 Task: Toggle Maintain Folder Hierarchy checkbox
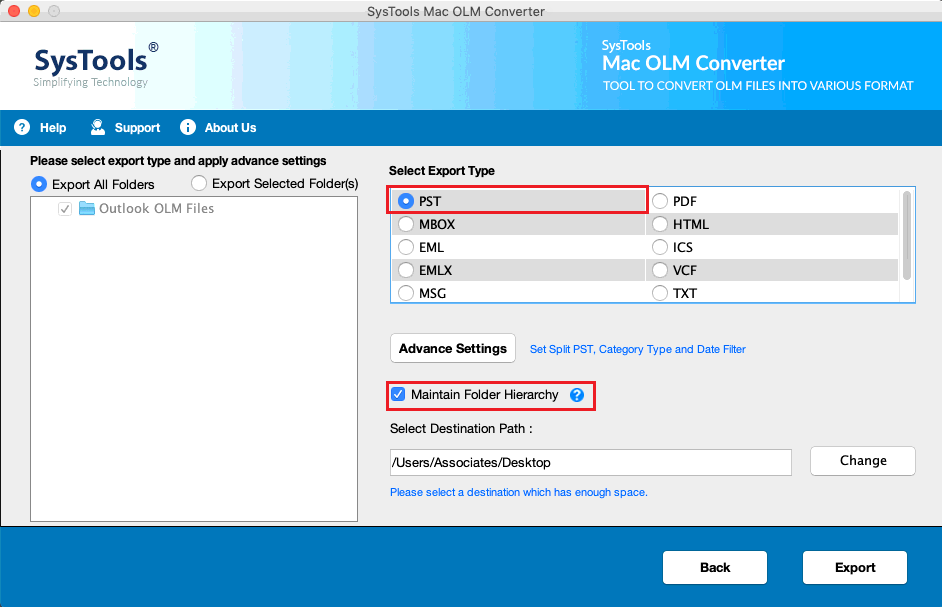[x=398, y=394]
